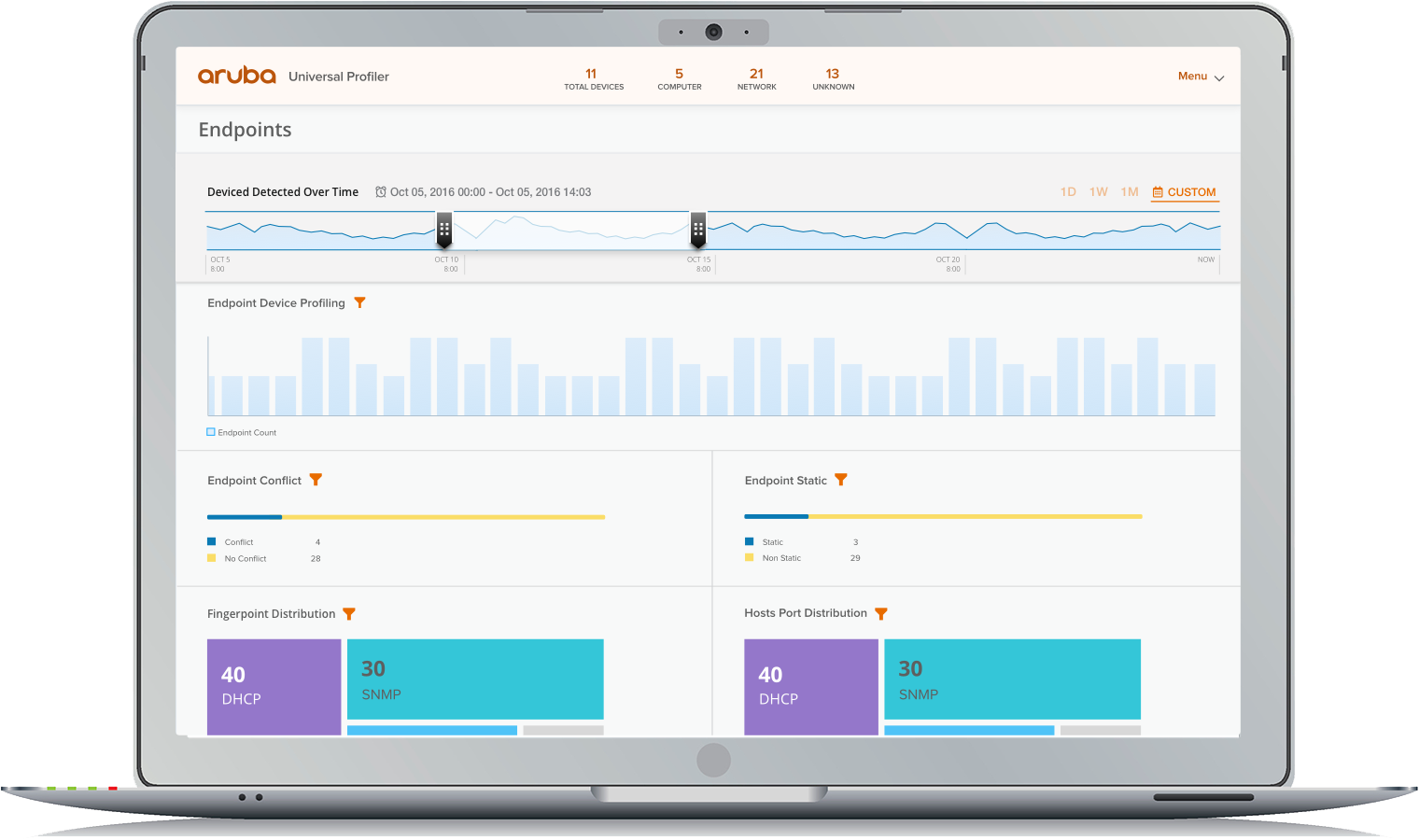Click the Hosts Port Distribution filter icon
This screenshot has width=1419, height=840.
(x=881, y=613)
